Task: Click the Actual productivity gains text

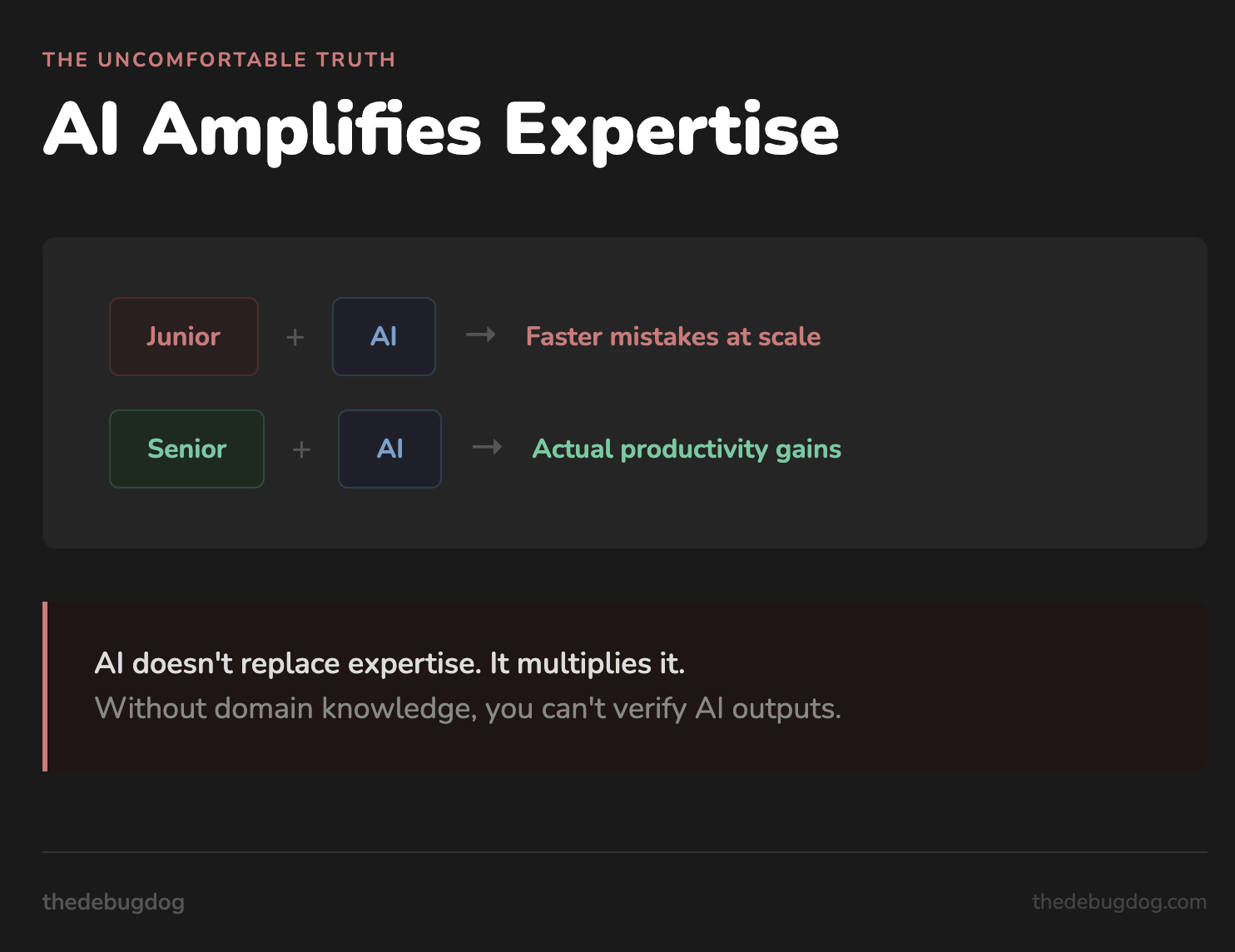Action: (x=687, y=449)
